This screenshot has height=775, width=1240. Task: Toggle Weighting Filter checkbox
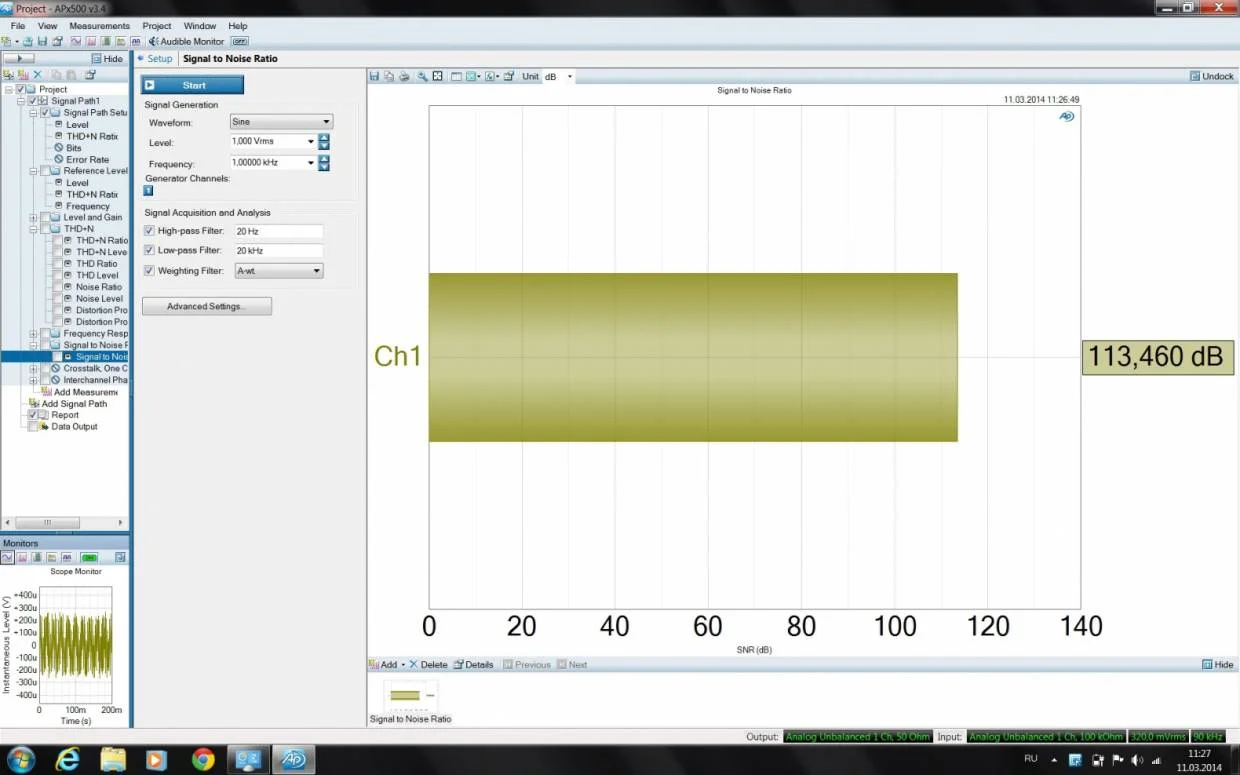tap(150, 271)
